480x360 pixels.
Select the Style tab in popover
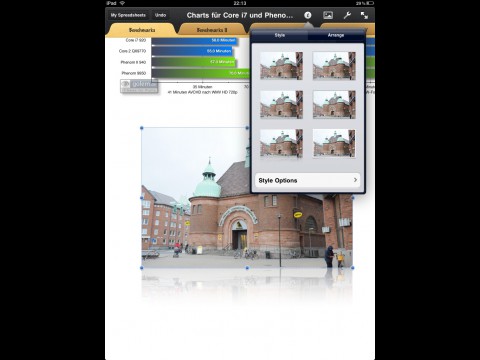point(280,35)
